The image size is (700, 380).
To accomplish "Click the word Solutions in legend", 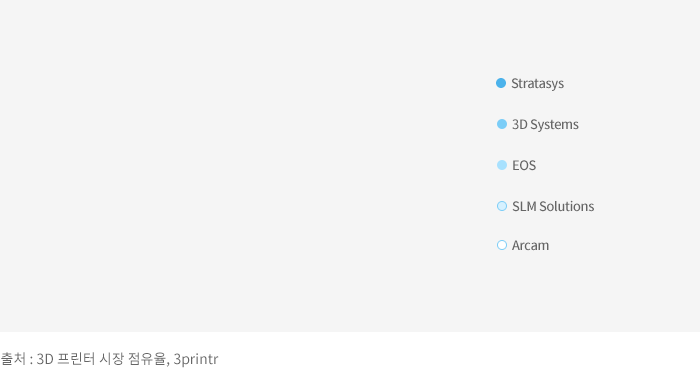I will coord(567,206).
